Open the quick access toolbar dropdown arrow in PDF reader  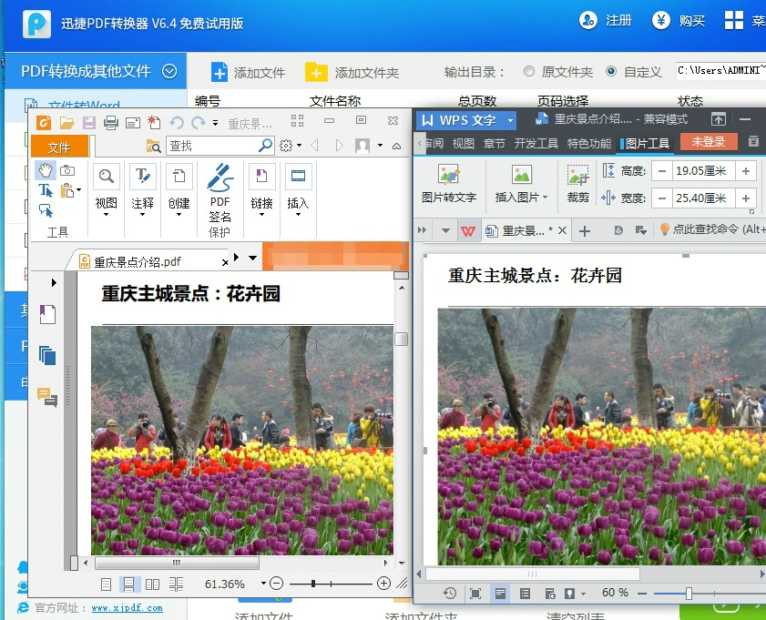click(x=215, y=123)
